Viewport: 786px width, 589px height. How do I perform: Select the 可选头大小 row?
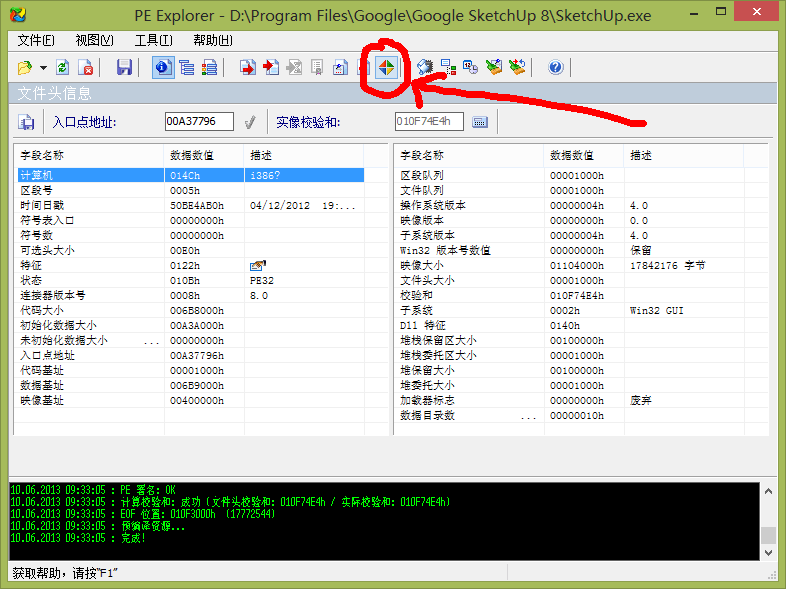tap(190, 250)
